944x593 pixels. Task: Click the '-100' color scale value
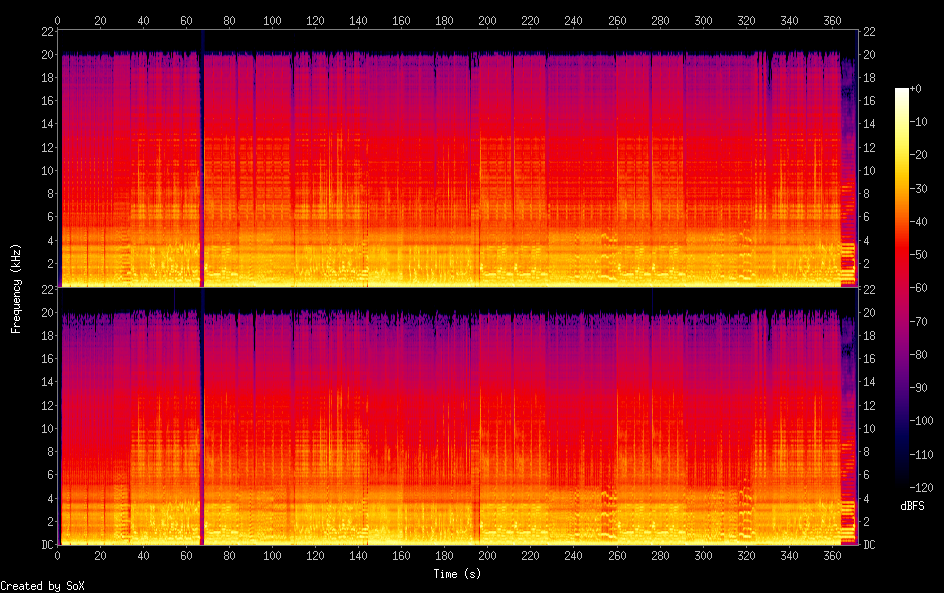click(x=921, y=421)
